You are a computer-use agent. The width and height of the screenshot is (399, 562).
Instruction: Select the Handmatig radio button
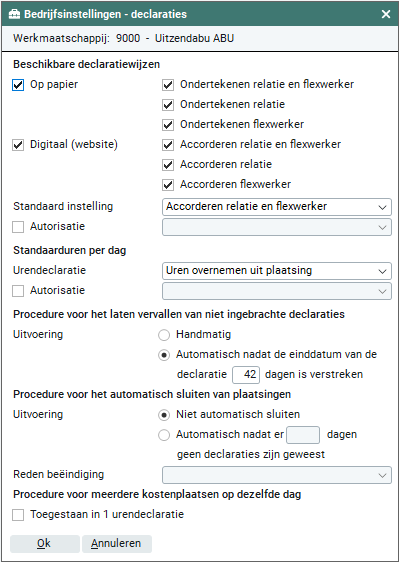164,335
